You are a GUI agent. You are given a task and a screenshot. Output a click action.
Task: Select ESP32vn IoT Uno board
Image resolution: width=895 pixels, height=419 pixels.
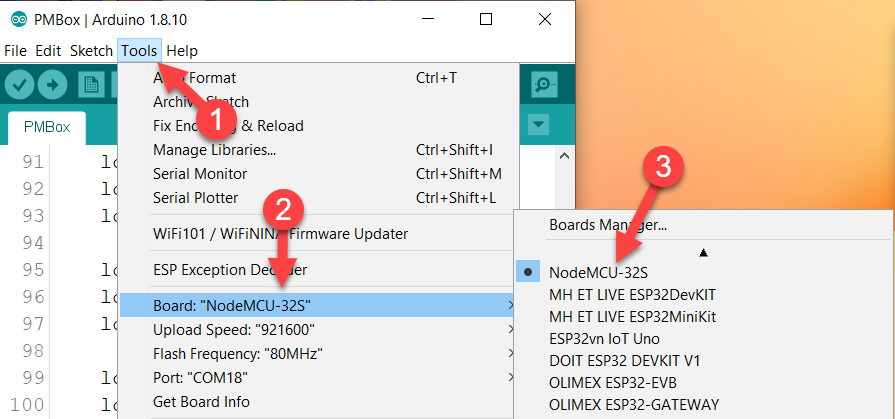(x=703, y=339)
